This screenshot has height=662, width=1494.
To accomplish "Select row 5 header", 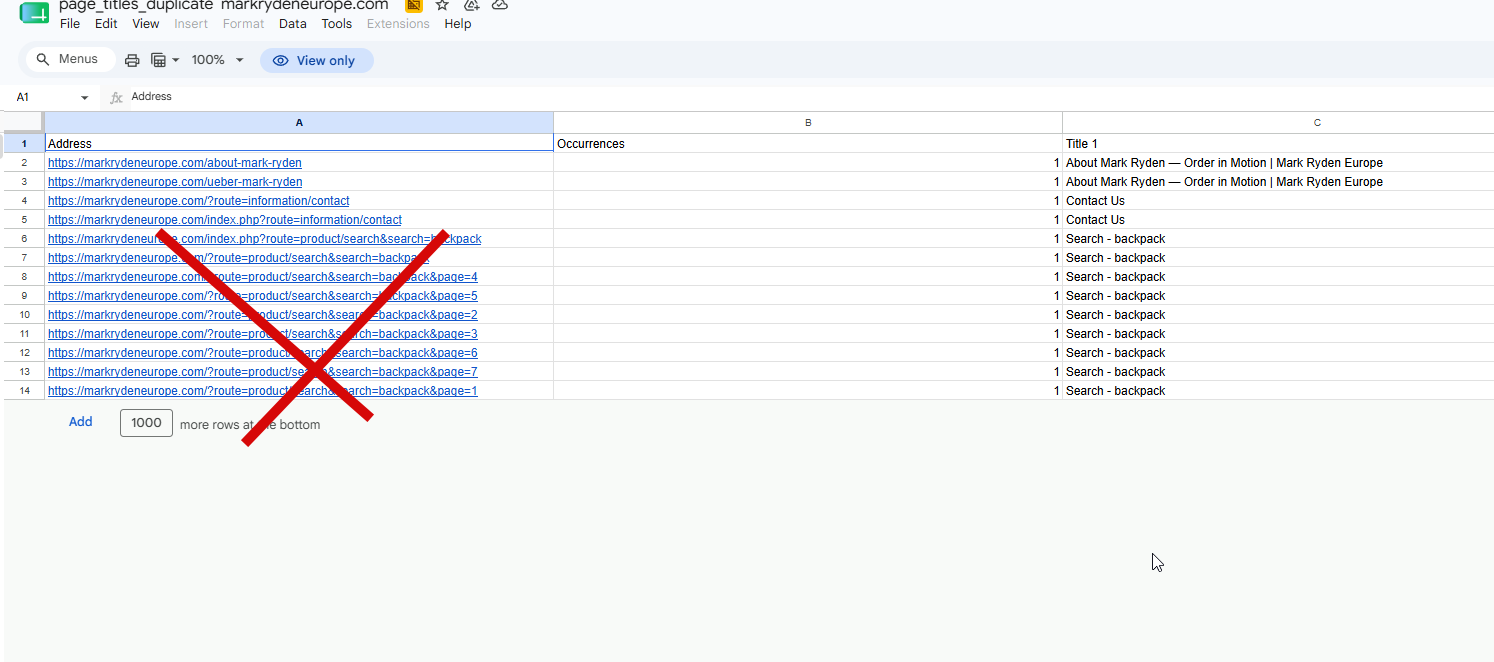I will coord(24,220).
